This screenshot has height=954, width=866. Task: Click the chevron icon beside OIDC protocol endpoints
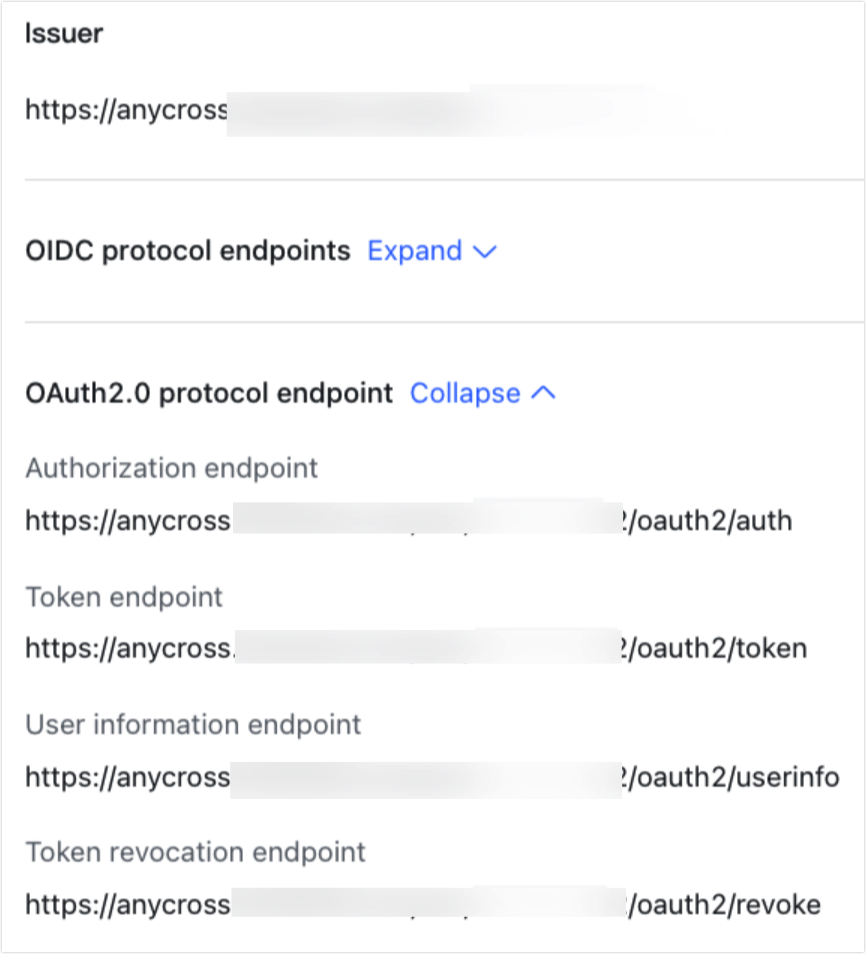484,252
